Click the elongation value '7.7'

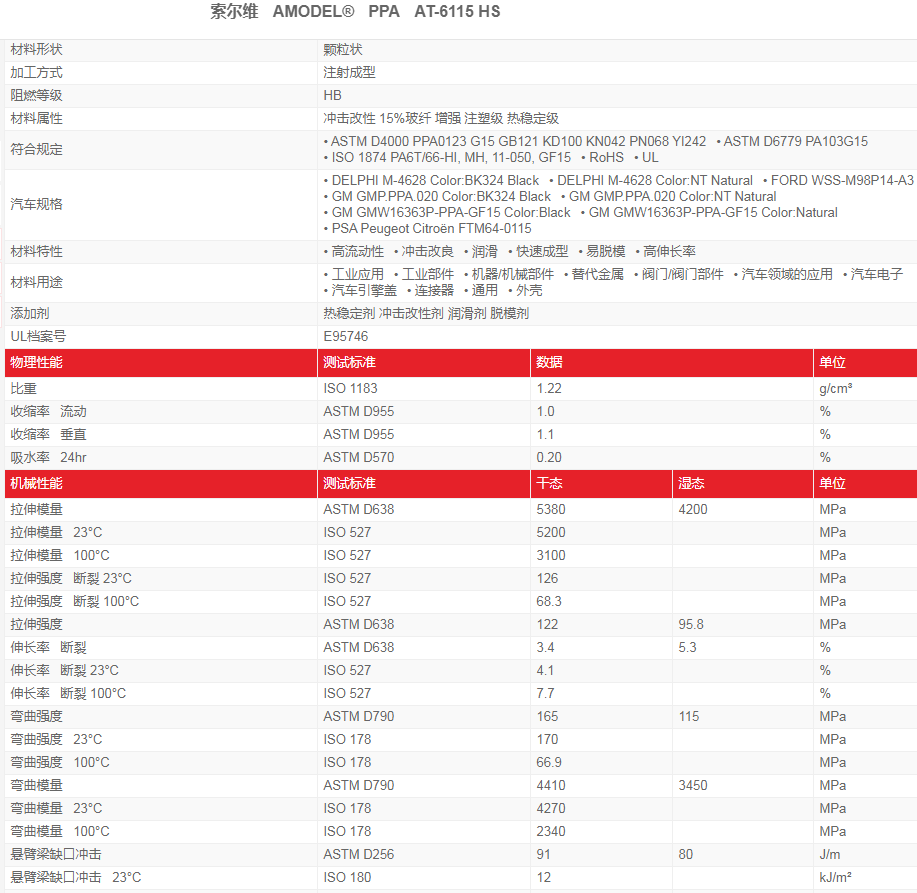pos(545,694)
